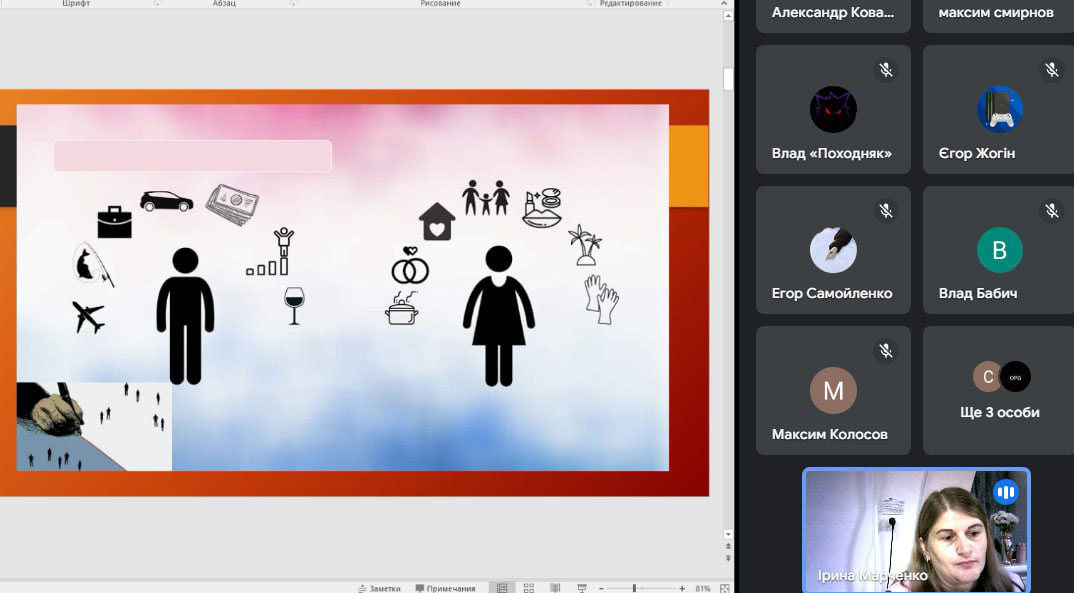Toggle the Заметки notes pane

coord(379,588)
